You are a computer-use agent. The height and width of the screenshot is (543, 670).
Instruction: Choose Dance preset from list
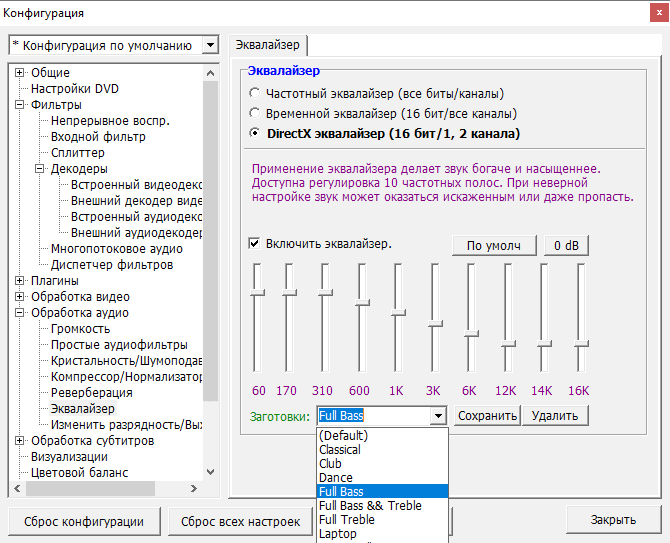click(382, 478)
